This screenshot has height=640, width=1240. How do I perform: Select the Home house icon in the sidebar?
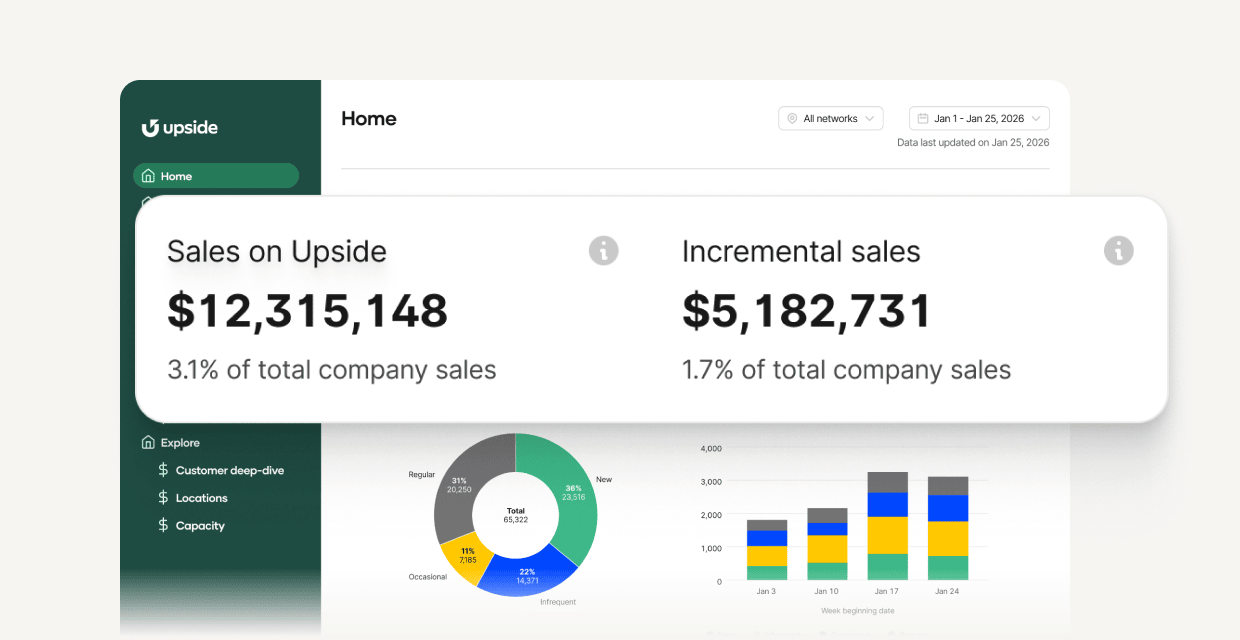(x=146, y=175)
